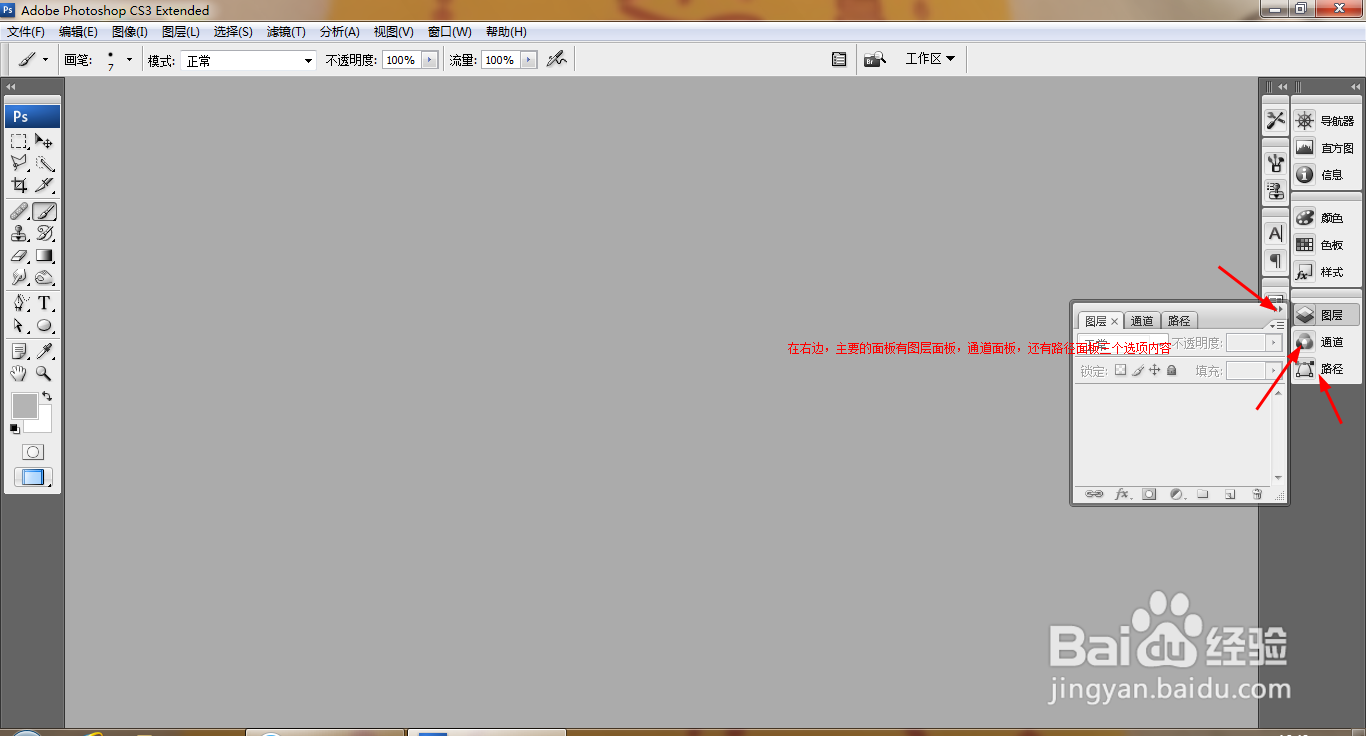Open the 导航器 navigator panel
Viewport: 1366px width, 736px height.
tap(1326, 121)
